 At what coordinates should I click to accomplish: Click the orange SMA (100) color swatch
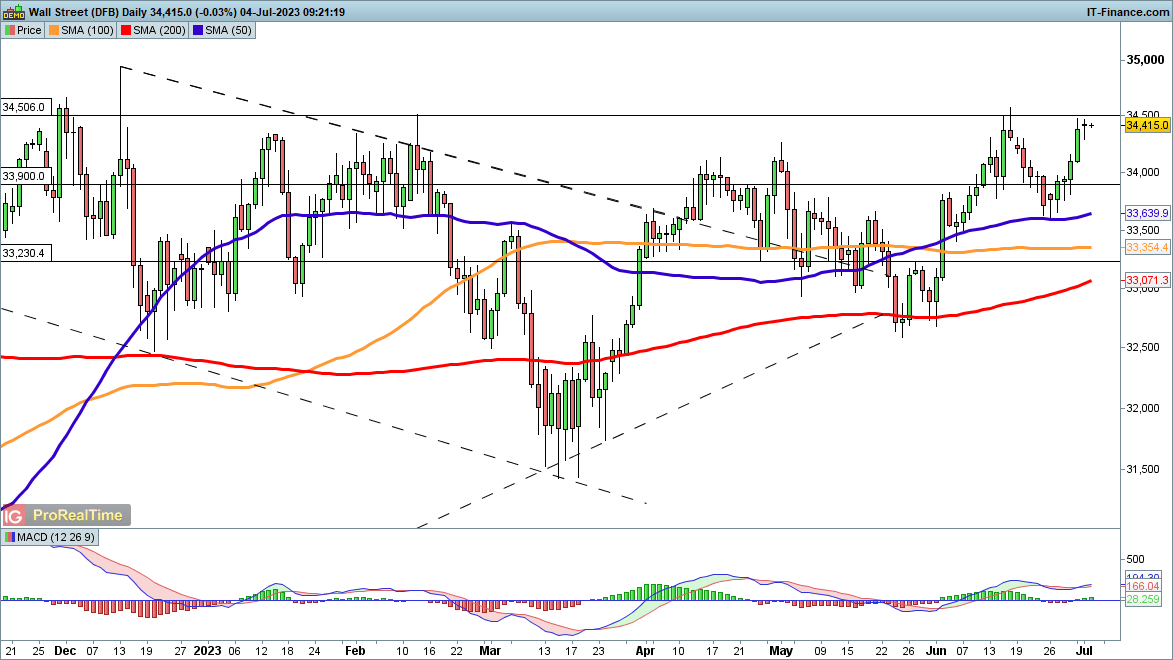pos(55,30)
